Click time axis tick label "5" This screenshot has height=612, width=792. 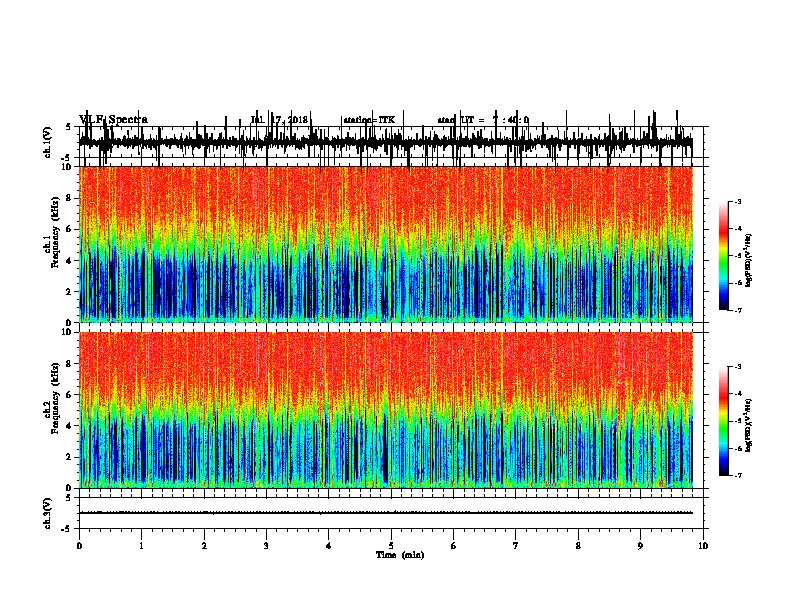[x=391, y=546]
